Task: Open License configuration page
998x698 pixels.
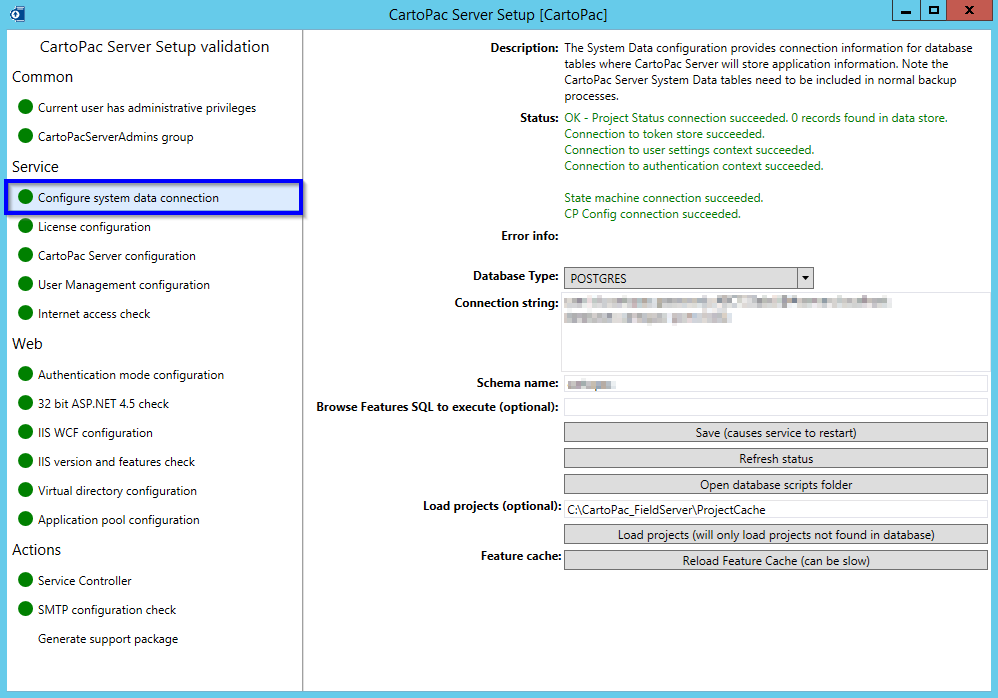Action: pyautogui.click(x=94, y=227)
